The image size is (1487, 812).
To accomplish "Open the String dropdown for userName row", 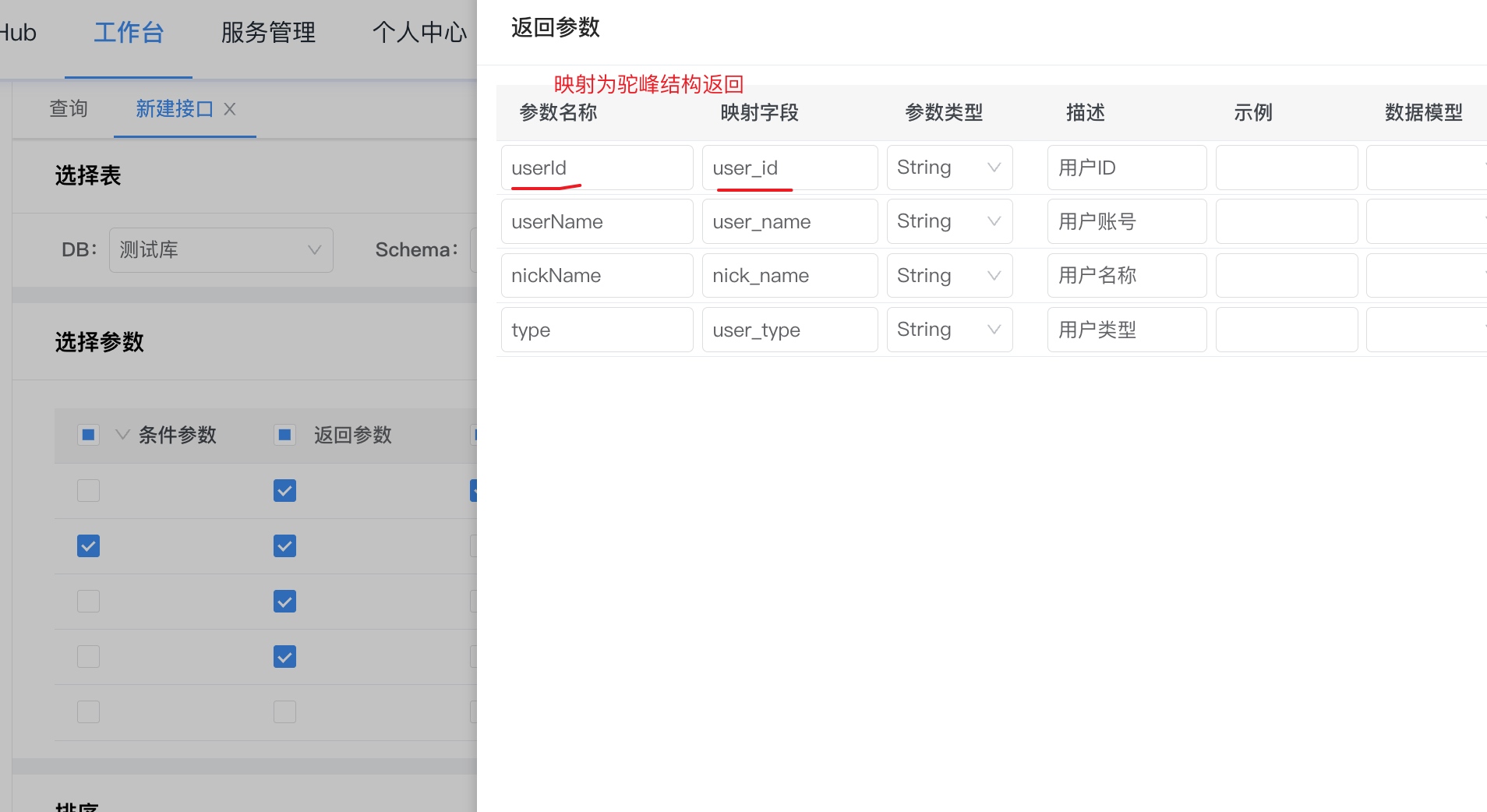I will [949, 221].
